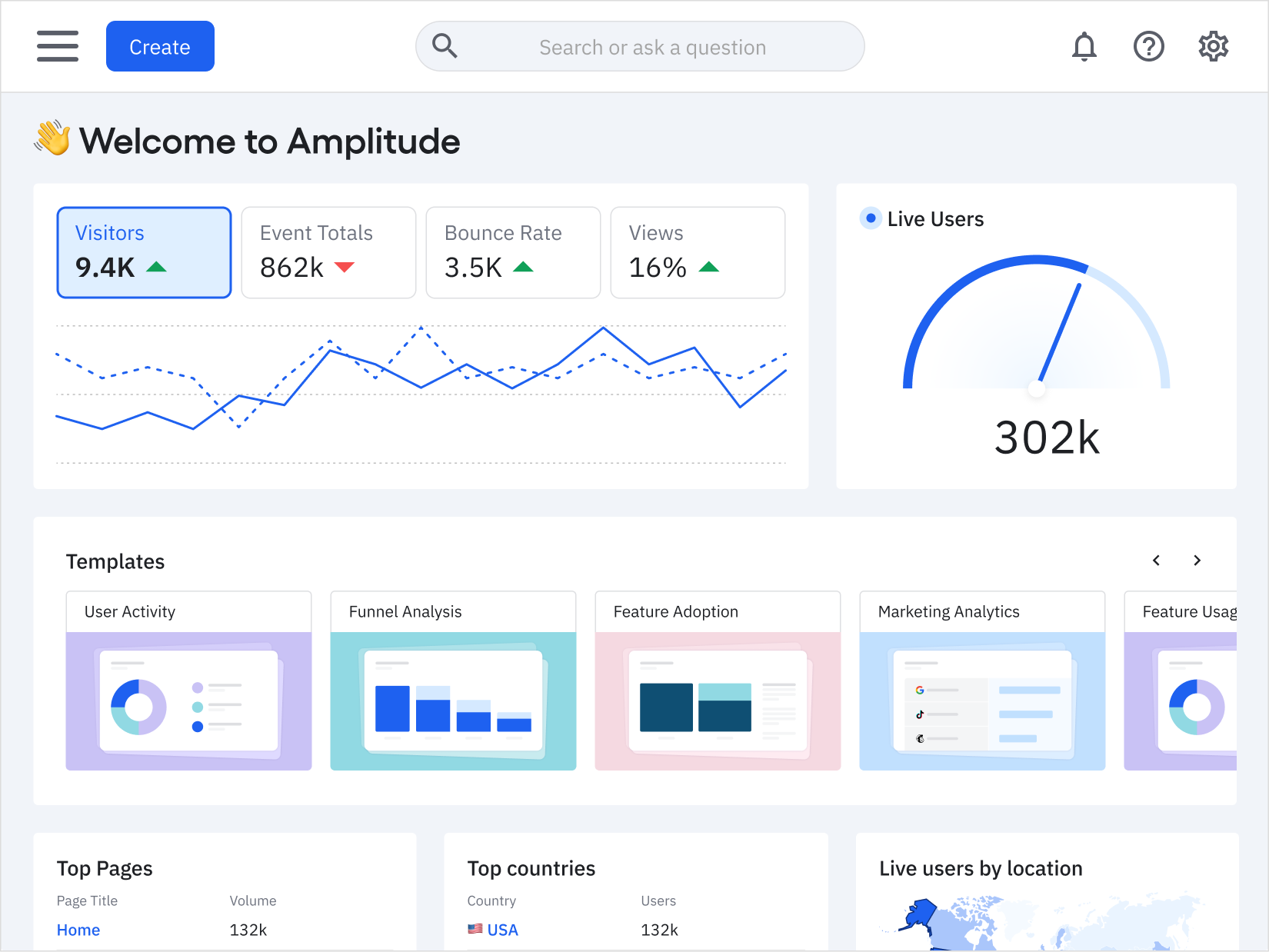Click the Live Users title text
Screen dimensions: 1269x952
935,219
